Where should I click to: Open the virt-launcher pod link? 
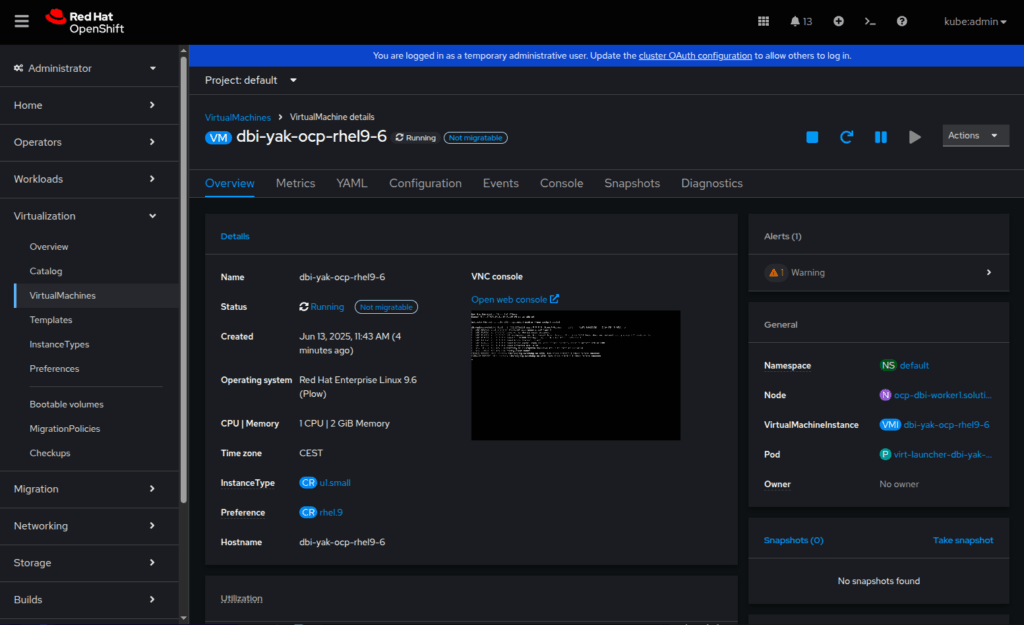(942, 455)
